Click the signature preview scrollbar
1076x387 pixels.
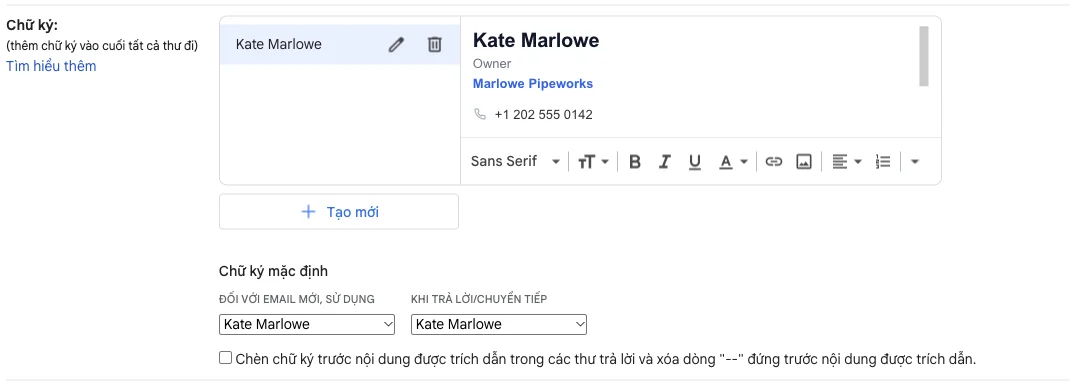pos(924,56)
